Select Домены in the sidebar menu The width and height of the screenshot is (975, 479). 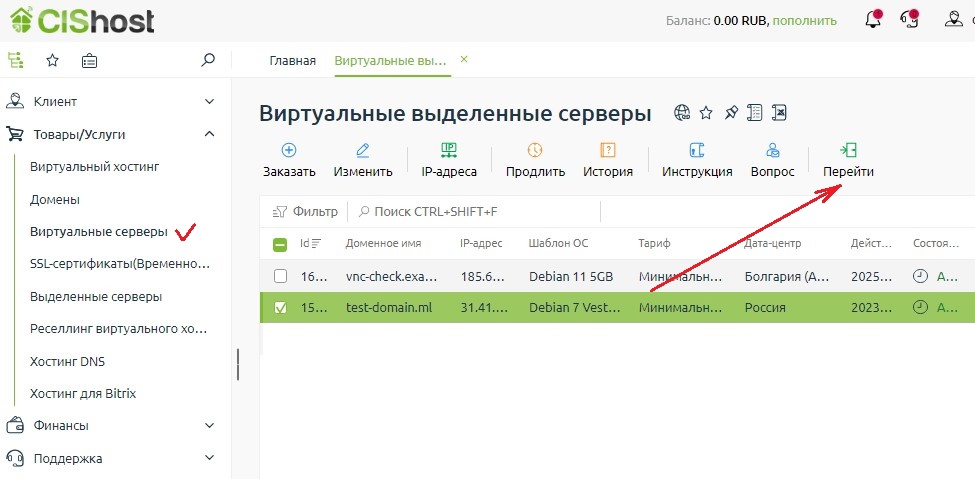coord(55,199)
